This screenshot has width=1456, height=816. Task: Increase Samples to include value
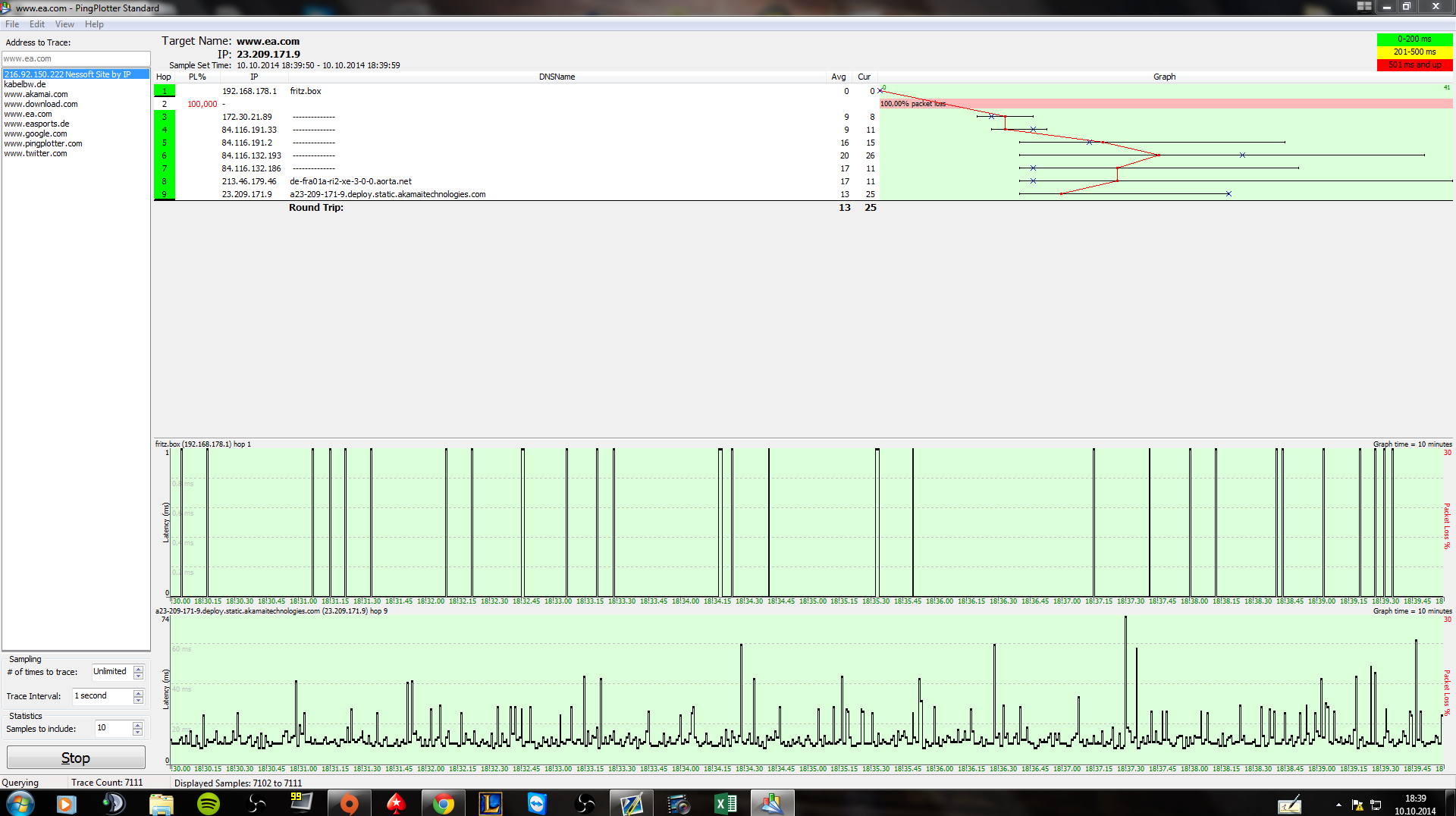137,725
